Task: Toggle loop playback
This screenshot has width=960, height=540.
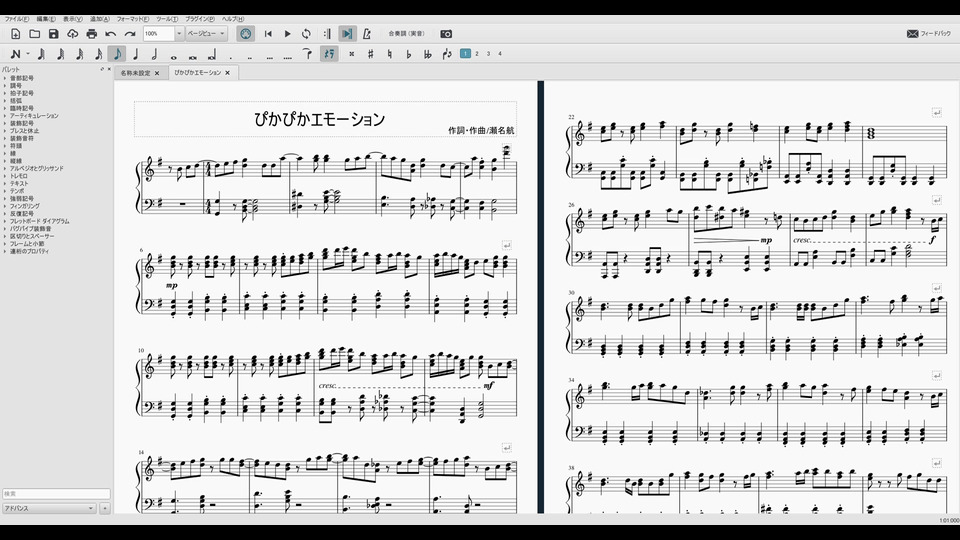Action: [x=306, y=34]
